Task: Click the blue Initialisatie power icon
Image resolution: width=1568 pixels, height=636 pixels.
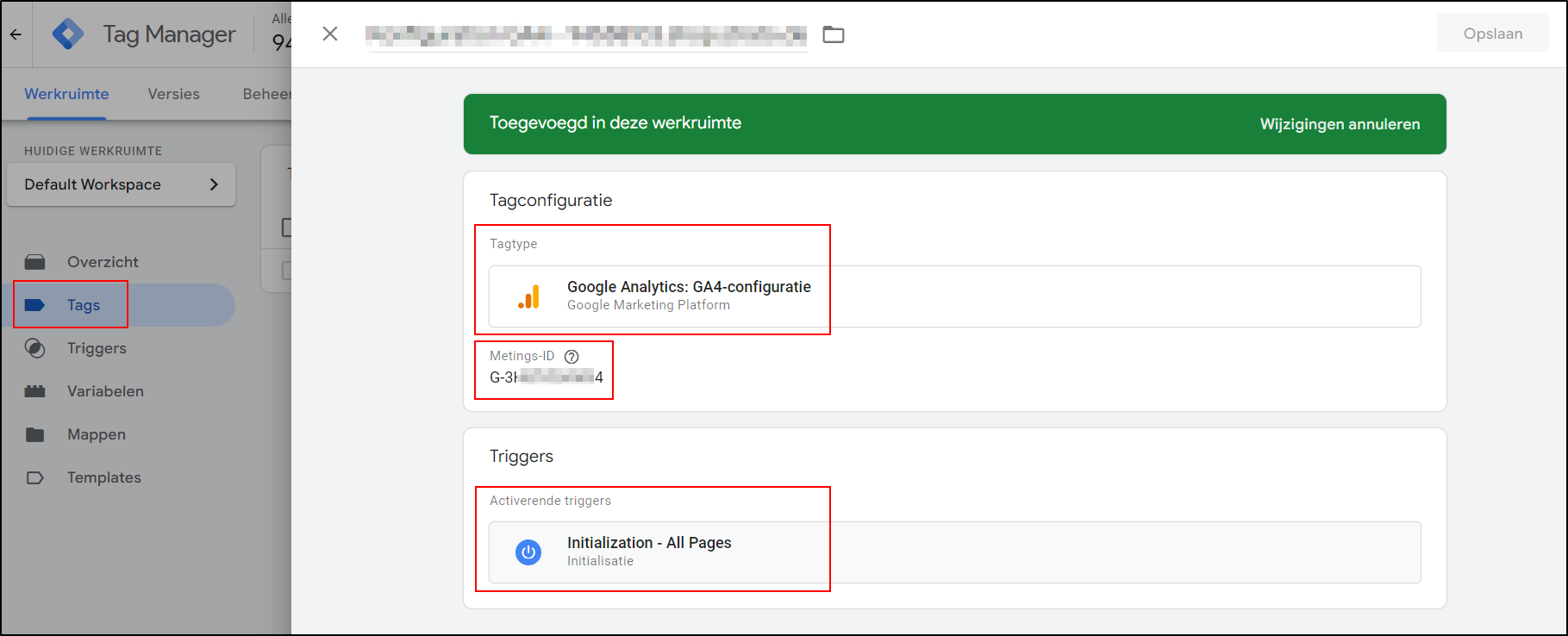Action: [x=528, y=552]
